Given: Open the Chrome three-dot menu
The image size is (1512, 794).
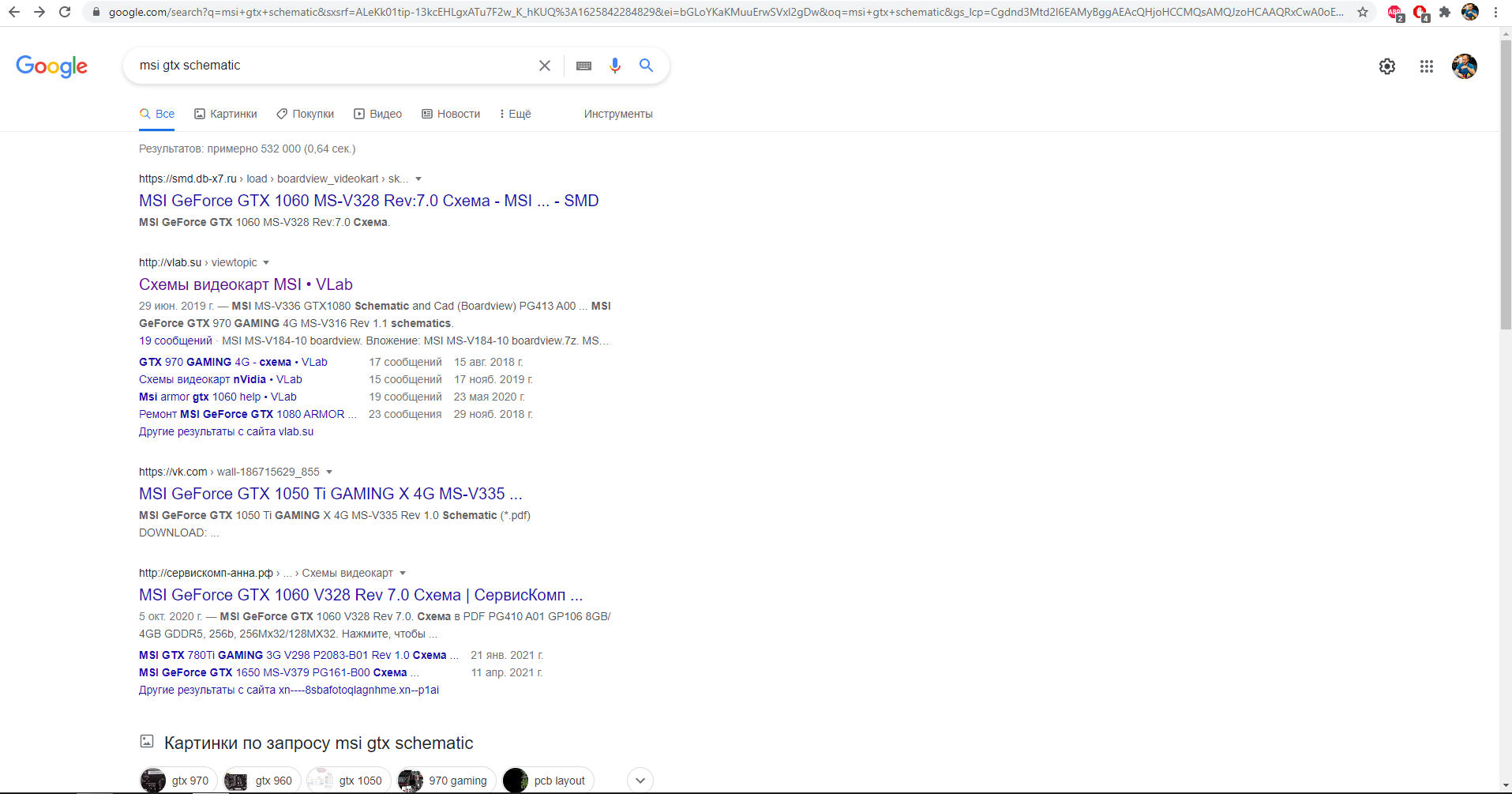Looking at the screenshot, I should (1495, 12).
